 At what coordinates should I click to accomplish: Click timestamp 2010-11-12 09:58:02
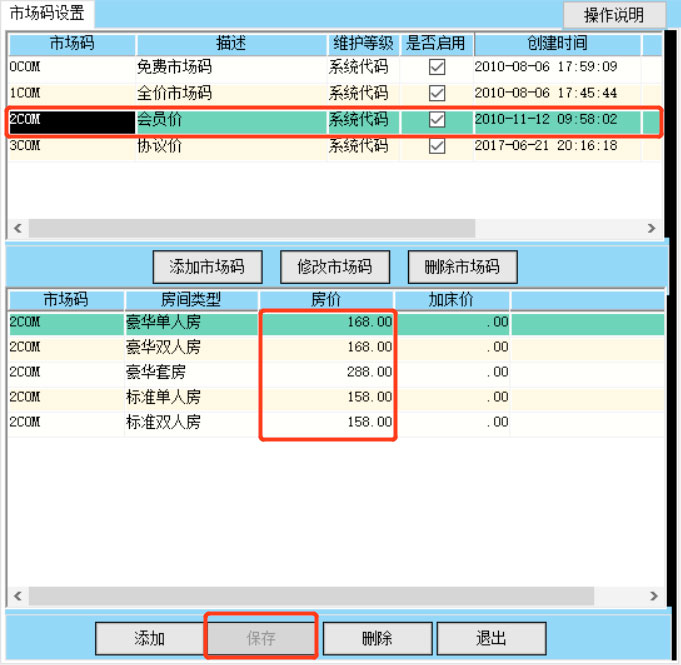click(x=546, y=119)
